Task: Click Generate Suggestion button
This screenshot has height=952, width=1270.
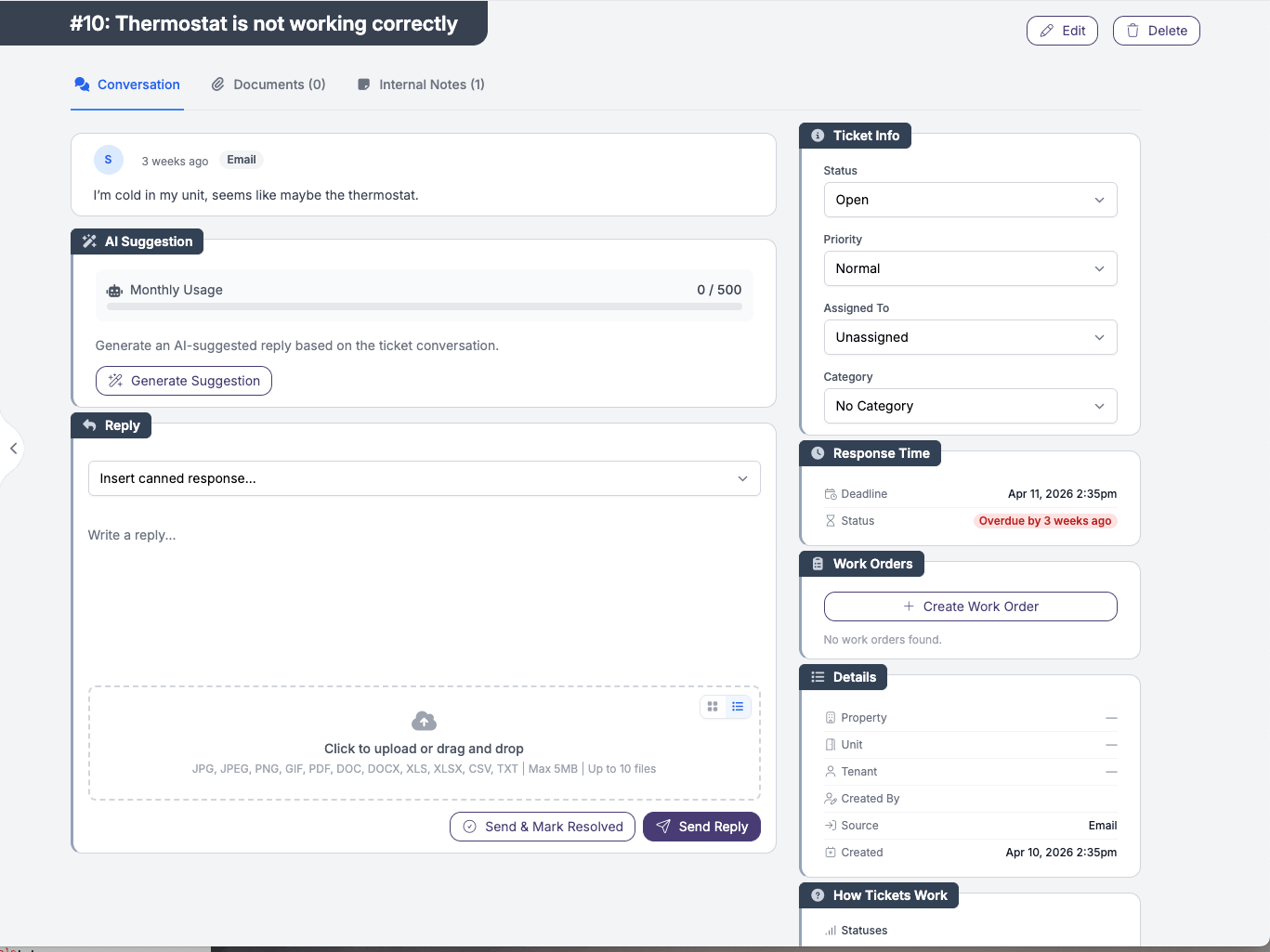Action: tap(184, 381)
